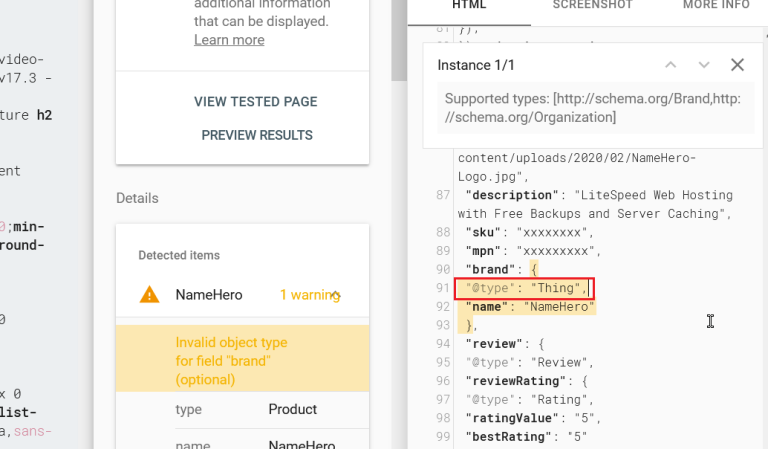The image size is (768, 449).
Task: Click the Instance 1/1 title
Action: (476, 65)
